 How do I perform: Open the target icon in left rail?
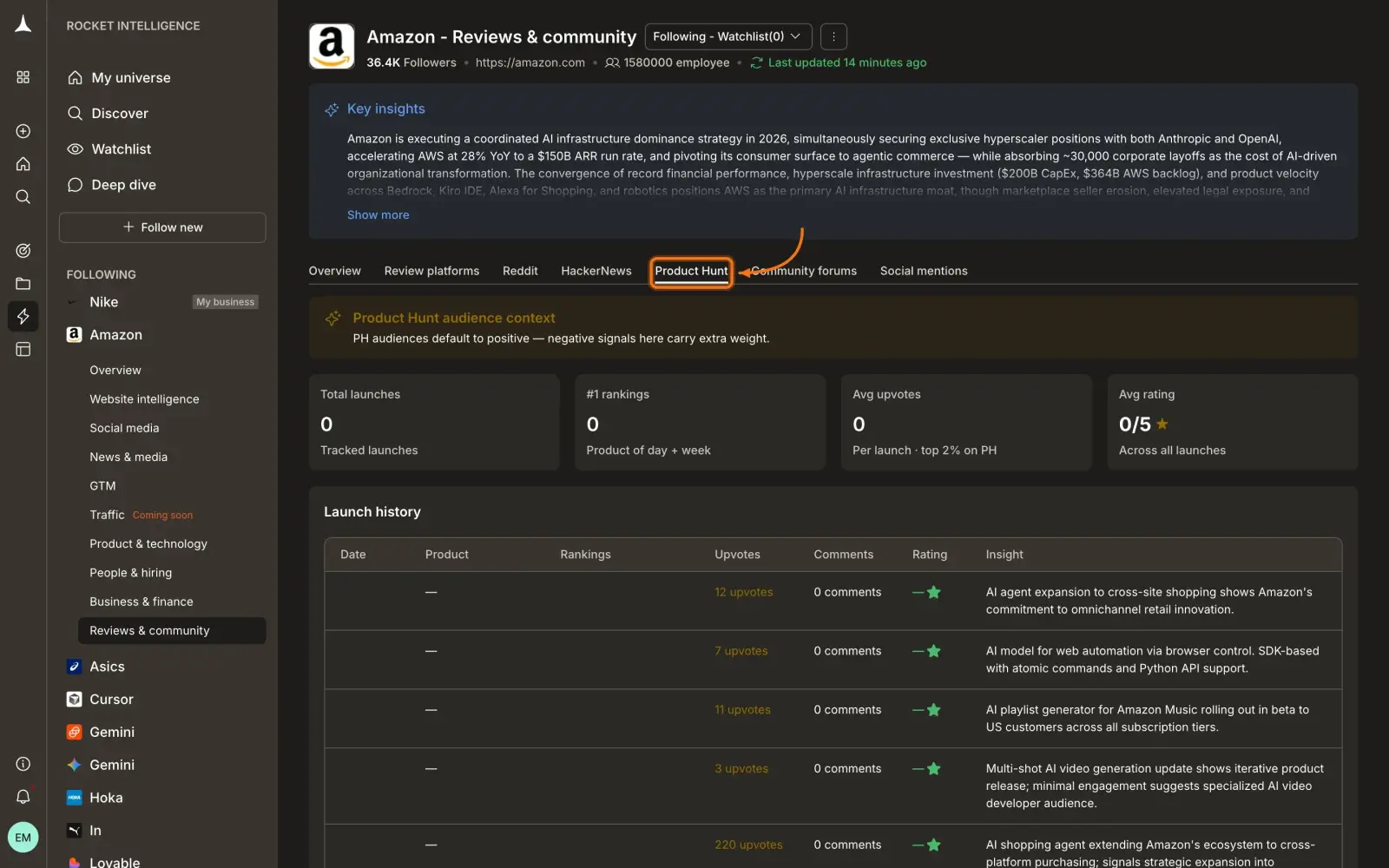pos(23,251)
